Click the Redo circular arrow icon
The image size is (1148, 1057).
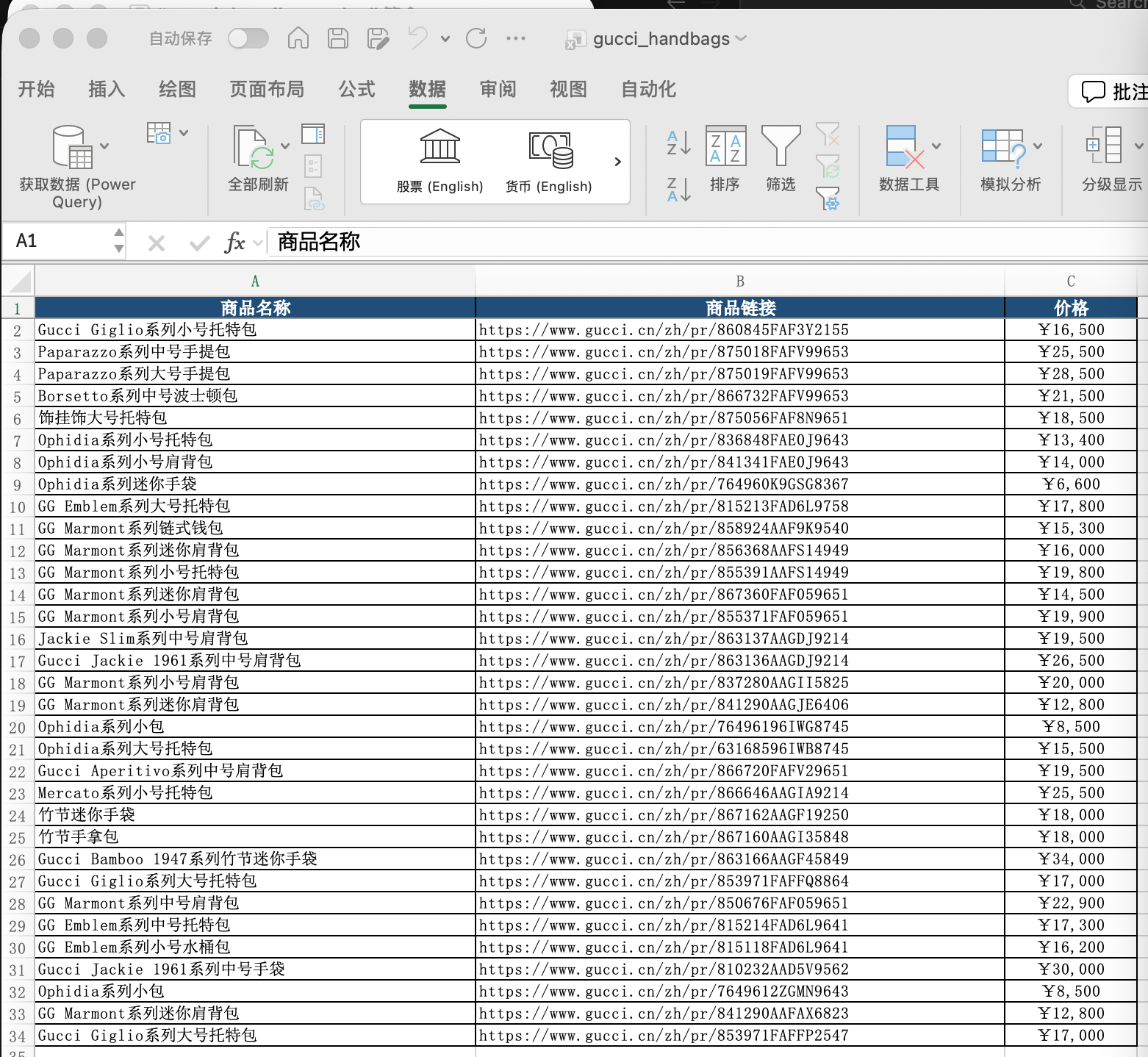(476, 38)
